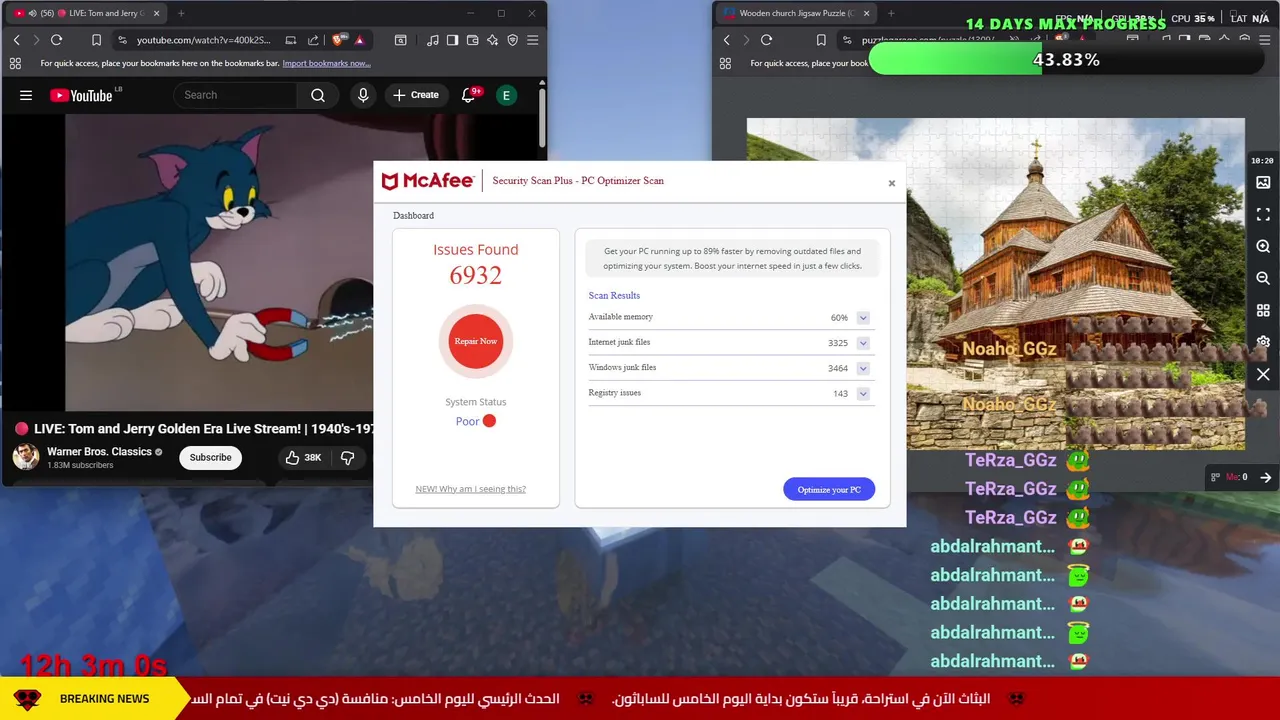Show the puzzle preview image icon
The width and height of the screenshot is (1280, 720).
pyautogui.click(x=1263, y=183)
